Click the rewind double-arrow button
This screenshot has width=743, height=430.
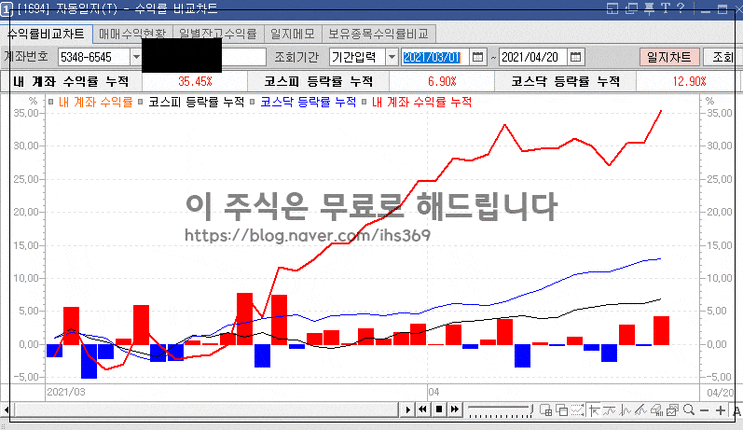(x=423, y=410)
